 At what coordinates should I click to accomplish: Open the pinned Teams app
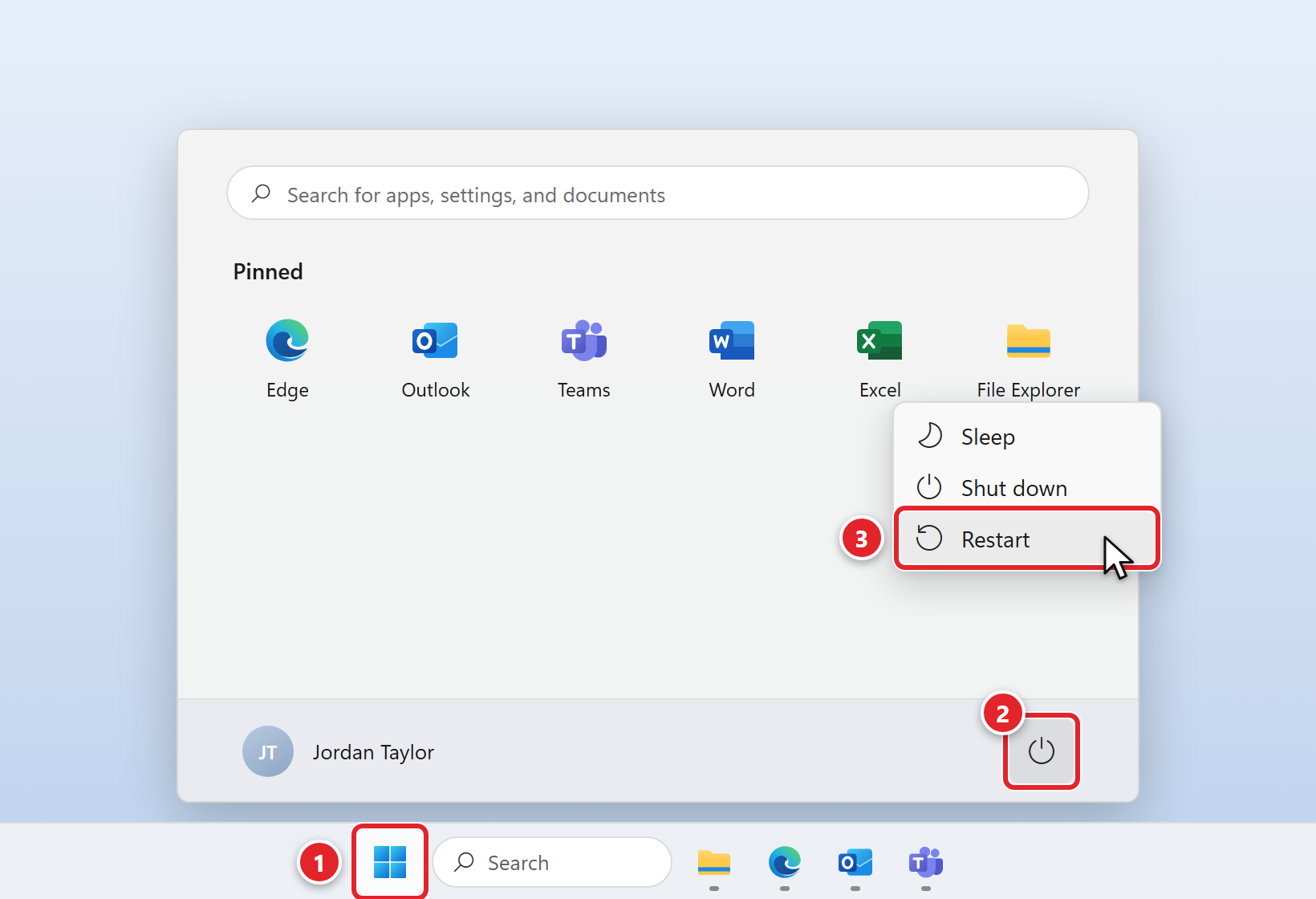click(584, 357)
